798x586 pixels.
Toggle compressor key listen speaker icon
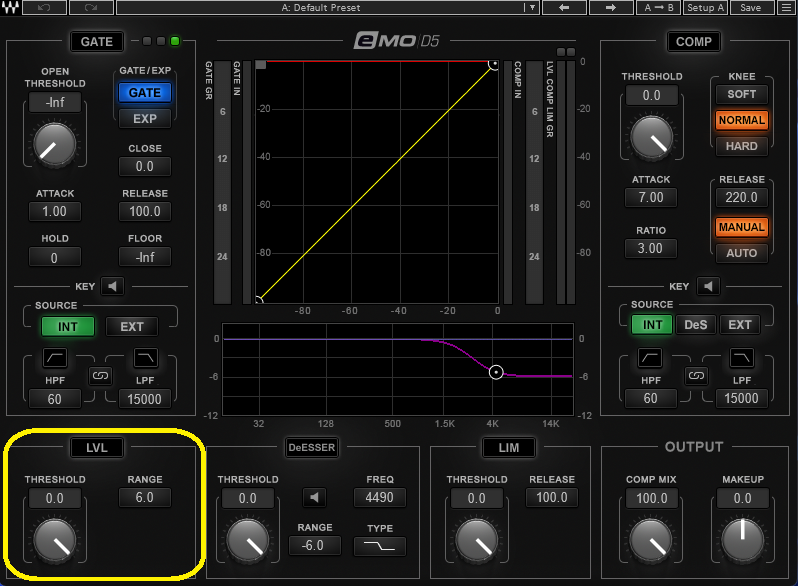click(709, 286)
